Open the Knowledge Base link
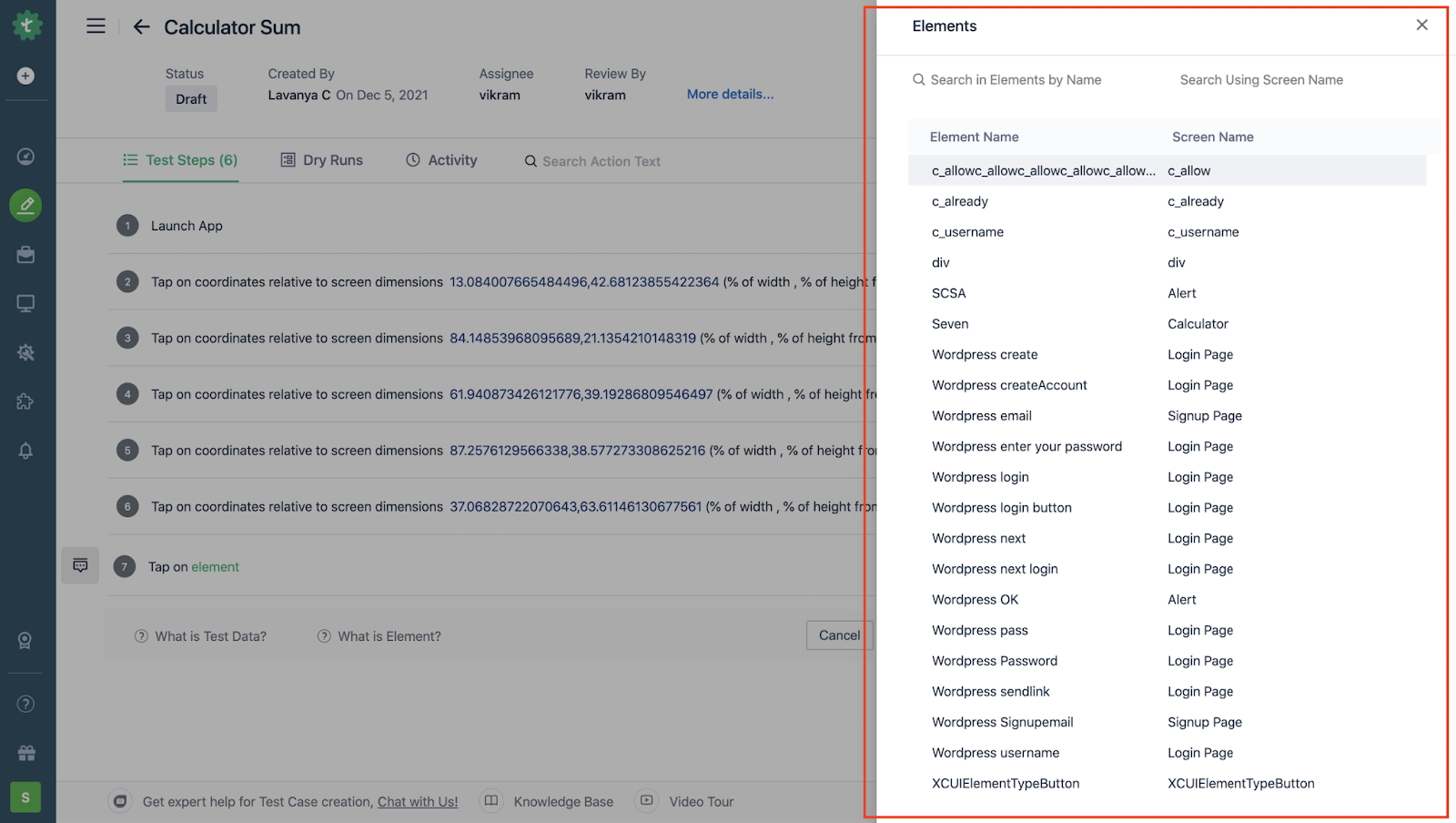Screen dimensions: 1456x823 pos(563,802)
